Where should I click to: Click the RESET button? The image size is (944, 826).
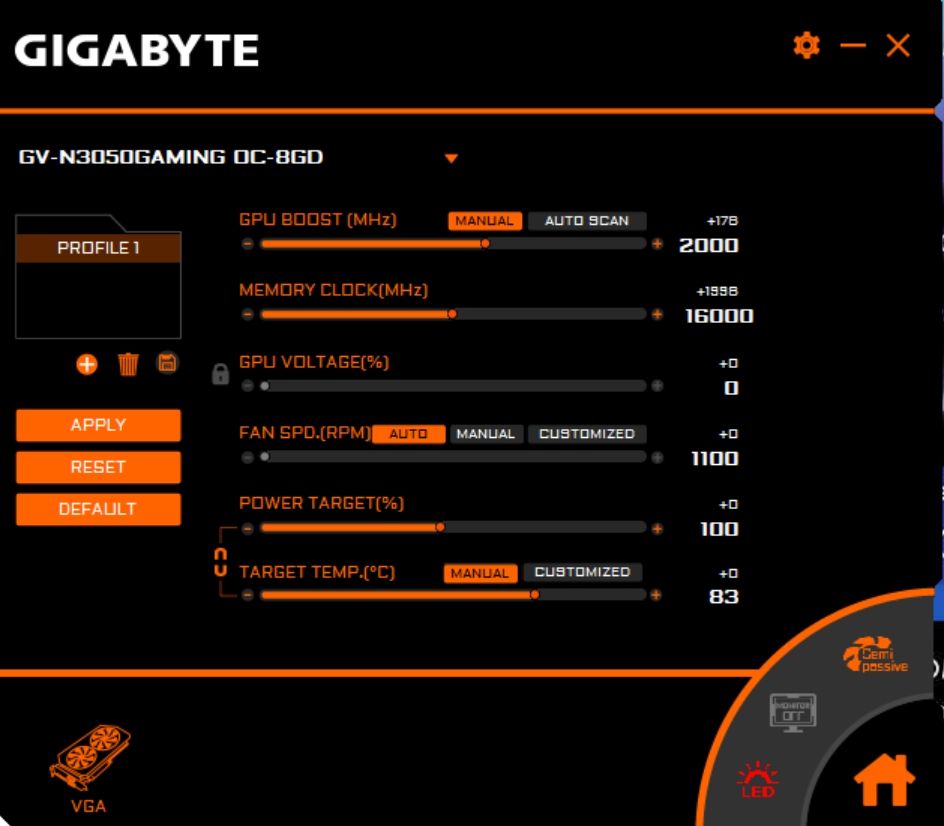tap(98, 467)
